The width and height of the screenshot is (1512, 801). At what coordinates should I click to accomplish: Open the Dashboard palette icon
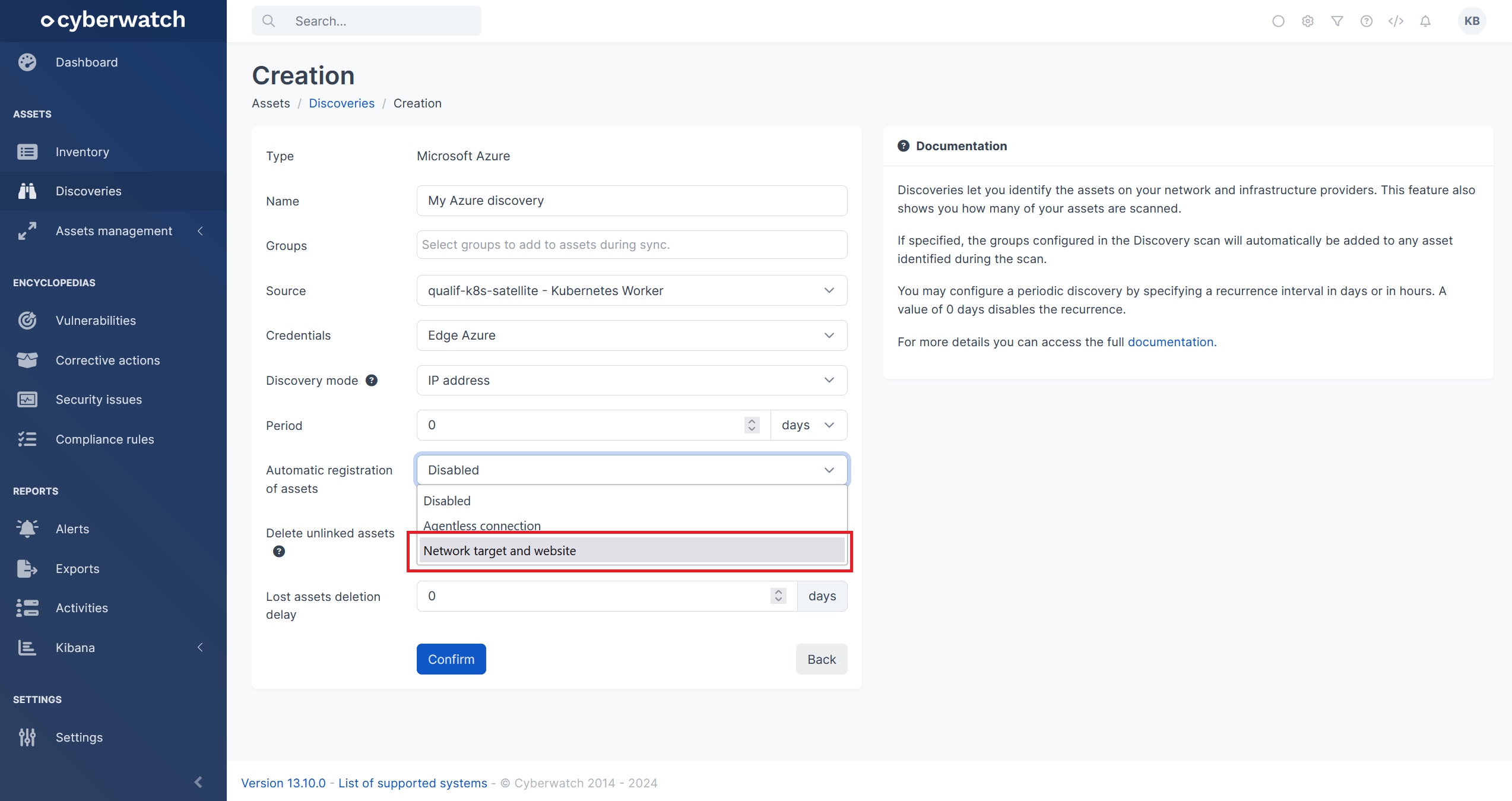(27, 62)
